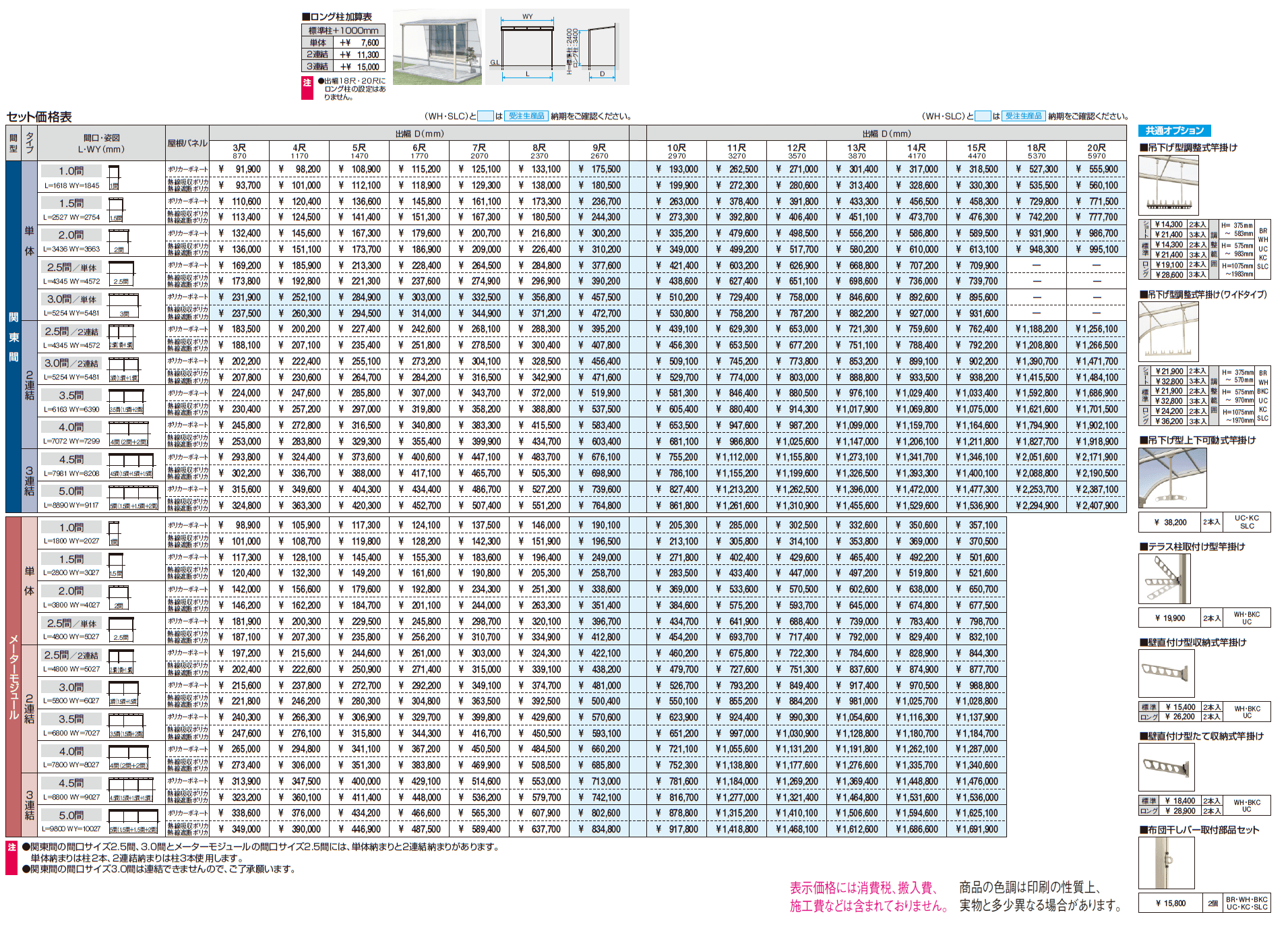Click the empty light-blue box after left (WH·SLC)と

pyautogui.click(x=485, y=116)
